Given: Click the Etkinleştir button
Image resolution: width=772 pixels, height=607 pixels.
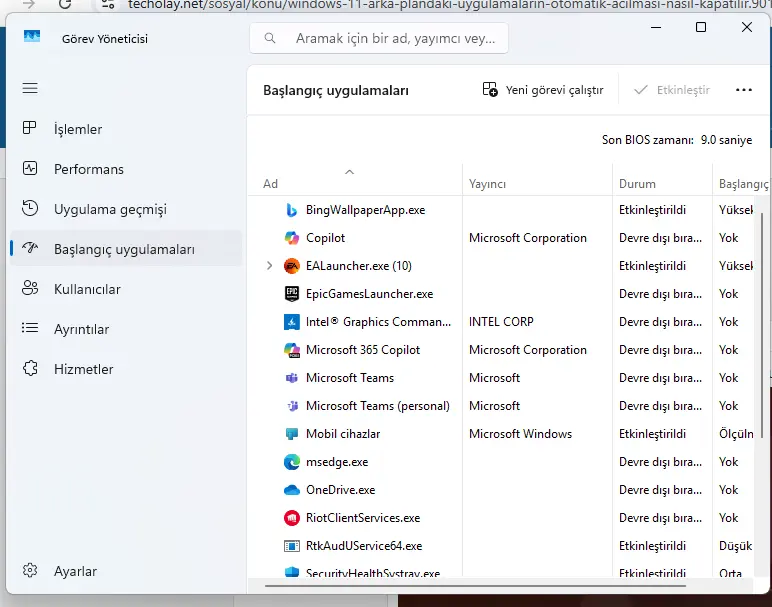Looking at the screenshot, I should click(x=672, y=90).
